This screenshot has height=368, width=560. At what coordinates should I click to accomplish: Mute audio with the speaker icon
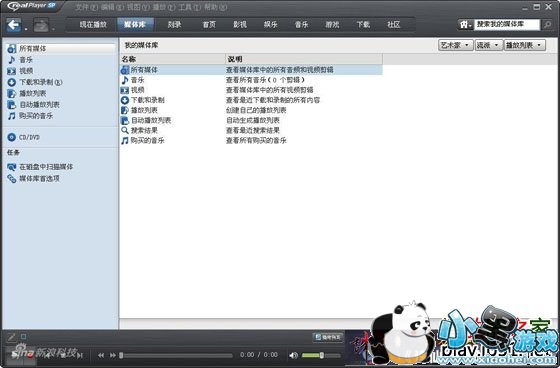[x=293, y=355]
